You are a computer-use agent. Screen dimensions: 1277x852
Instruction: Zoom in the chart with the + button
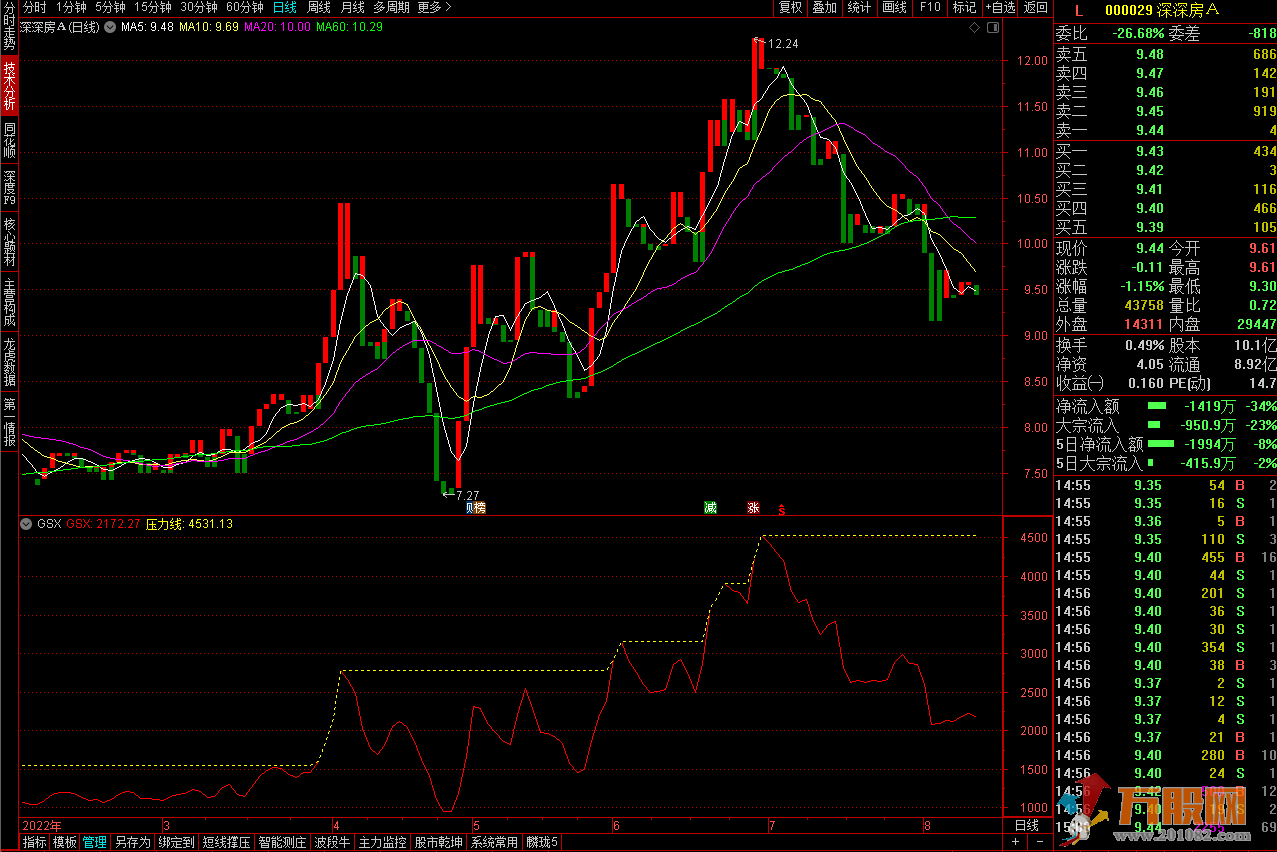(1015, 841)
